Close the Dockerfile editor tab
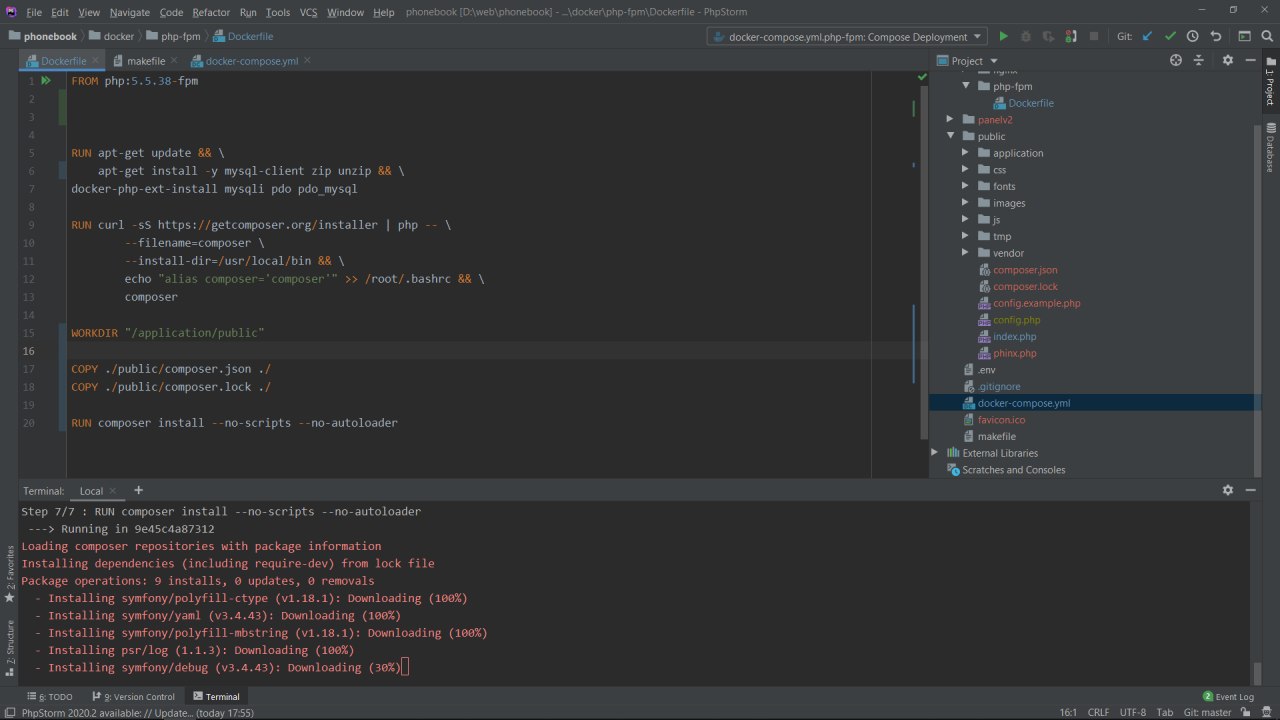Viewport: 1280px width, 720px height. (96, 61)
